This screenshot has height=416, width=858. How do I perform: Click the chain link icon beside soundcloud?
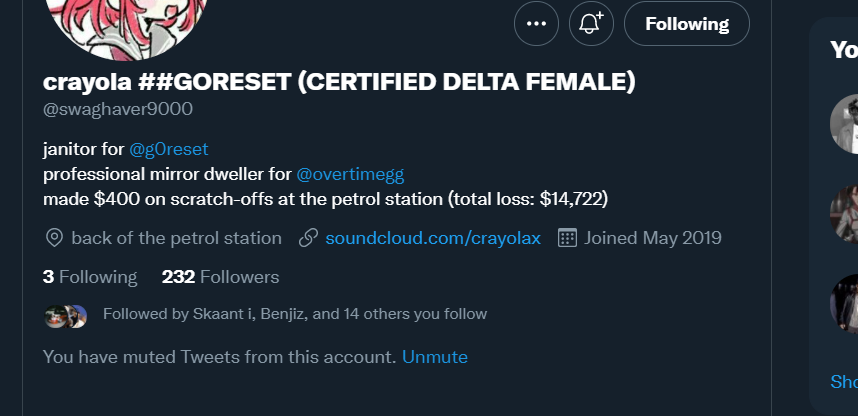pos(309,238)
